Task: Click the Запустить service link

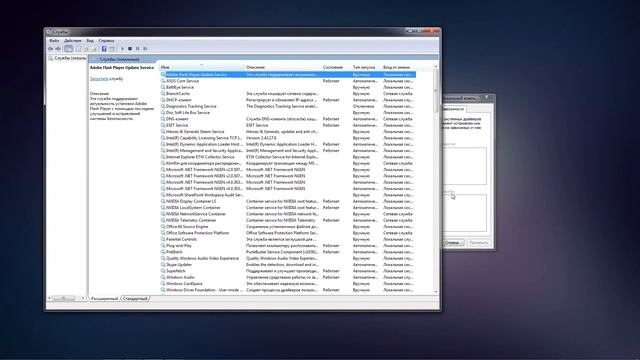Action: click(x=99, y=79)
